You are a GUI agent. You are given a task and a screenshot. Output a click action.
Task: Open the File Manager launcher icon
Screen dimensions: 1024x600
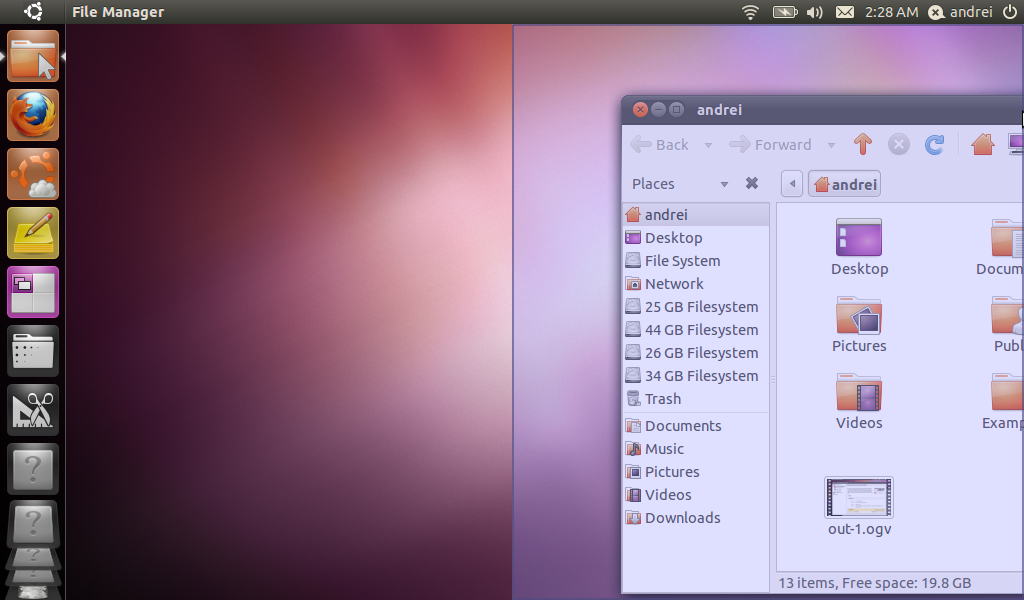(33, 56)
